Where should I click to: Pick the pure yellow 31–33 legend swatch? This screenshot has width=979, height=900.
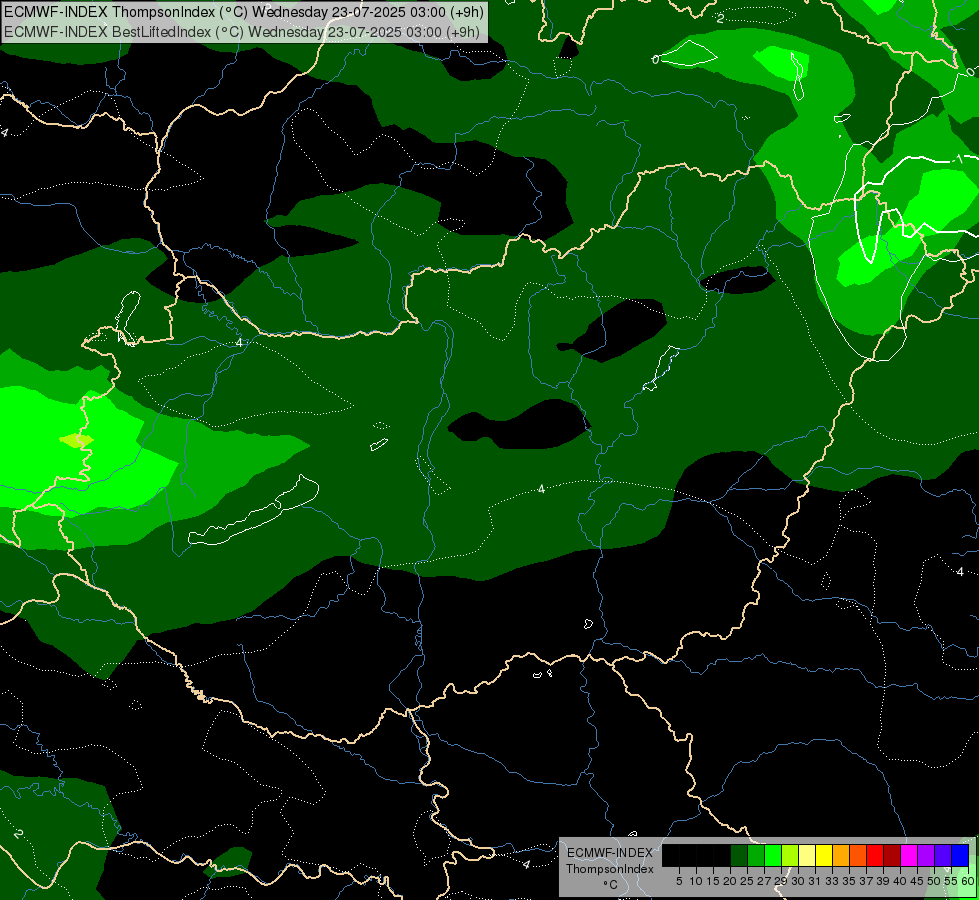click(824, 855)
